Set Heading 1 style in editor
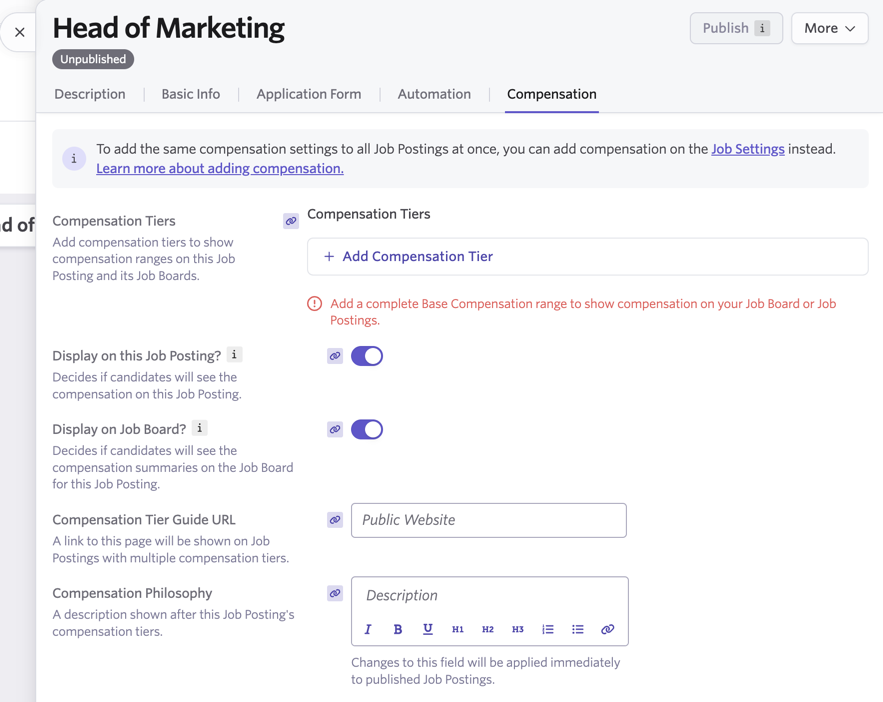Viewport: 883px width, 702px height. (458, 629)
